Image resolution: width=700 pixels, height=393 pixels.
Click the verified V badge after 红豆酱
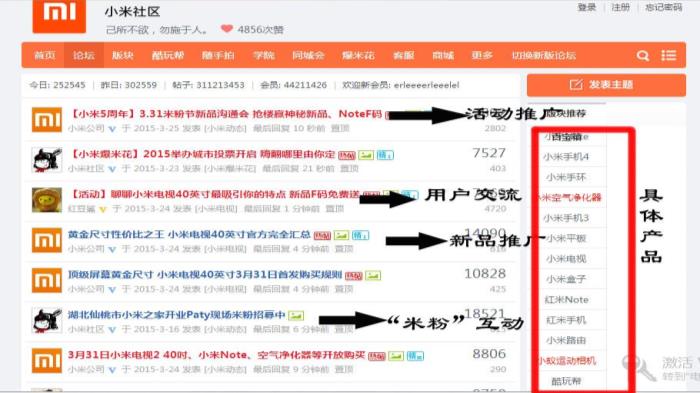coord(103,209)
